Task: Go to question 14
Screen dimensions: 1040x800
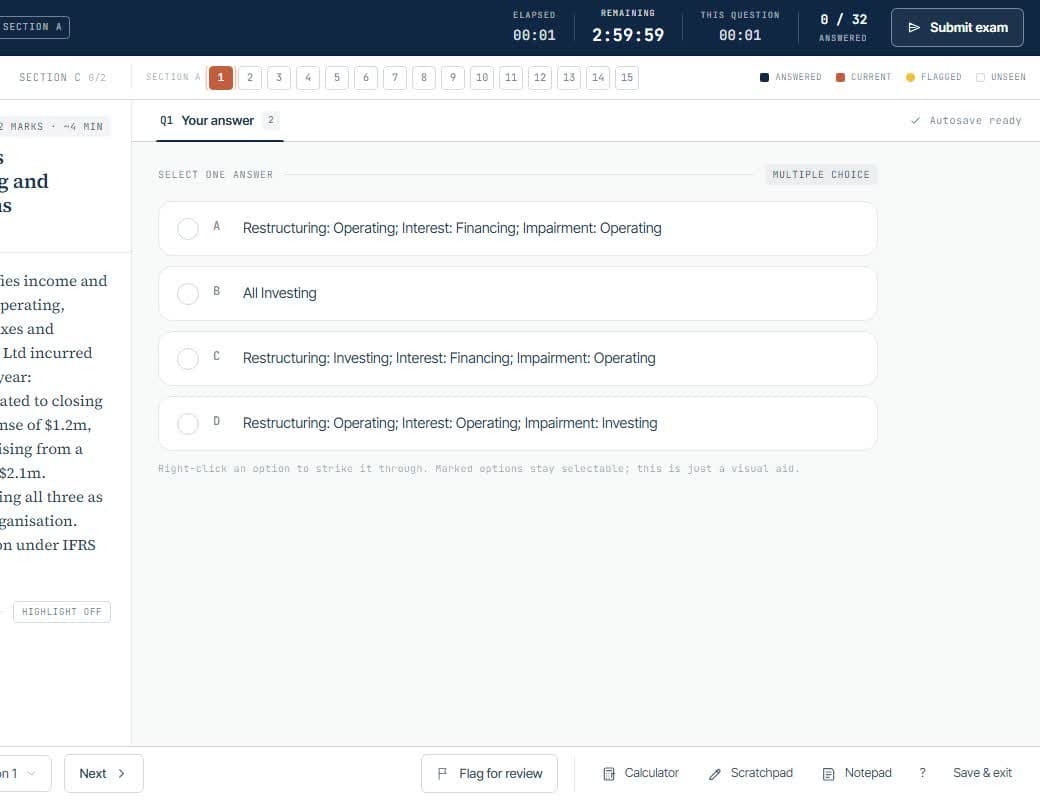Action: tap(598, 78)
